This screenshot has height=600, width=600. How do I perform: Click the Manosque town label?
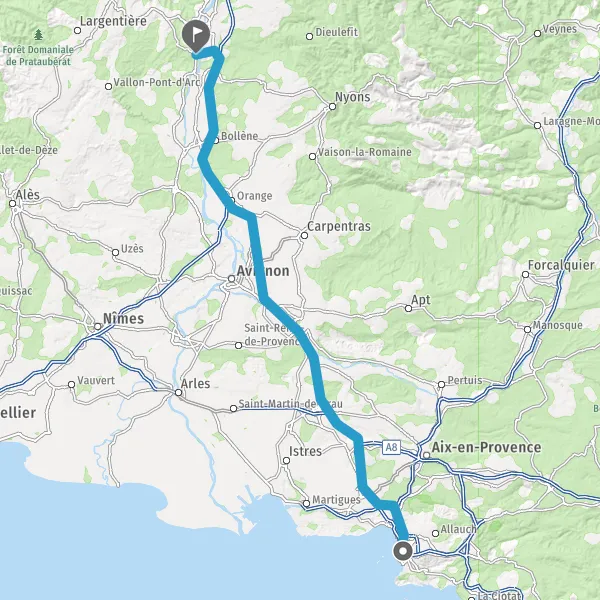point(558,325)
